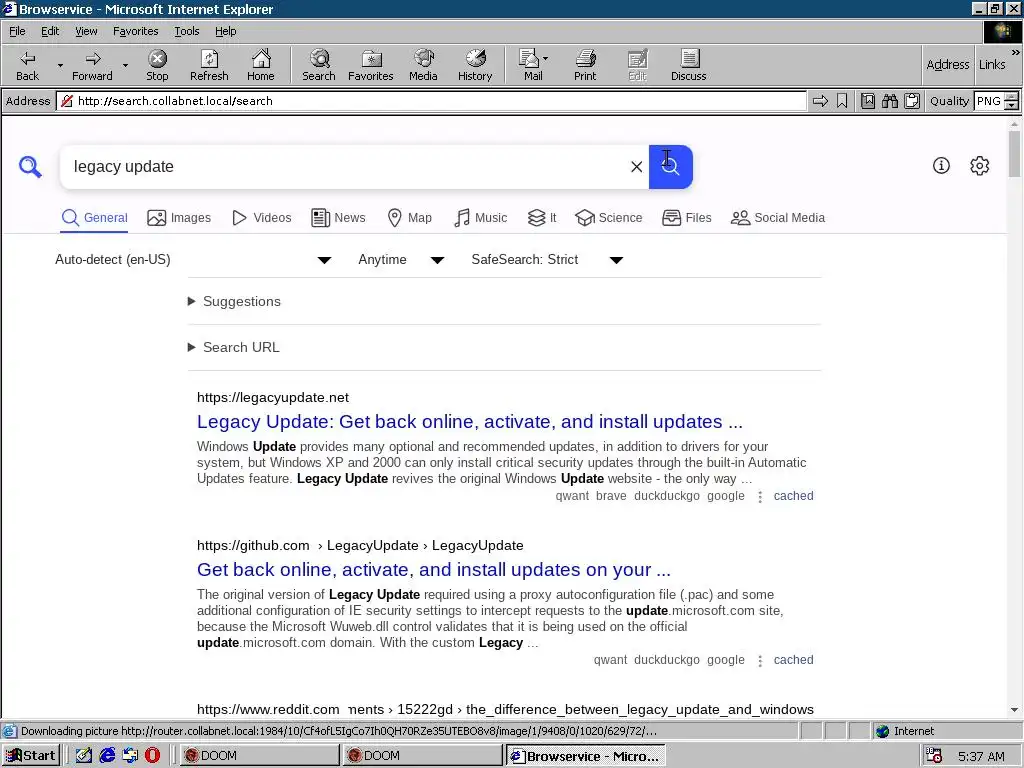Open the Auto-detect (en-US) language dropdown
This screenshot has height=768, width=1024.
coord(193,260)
